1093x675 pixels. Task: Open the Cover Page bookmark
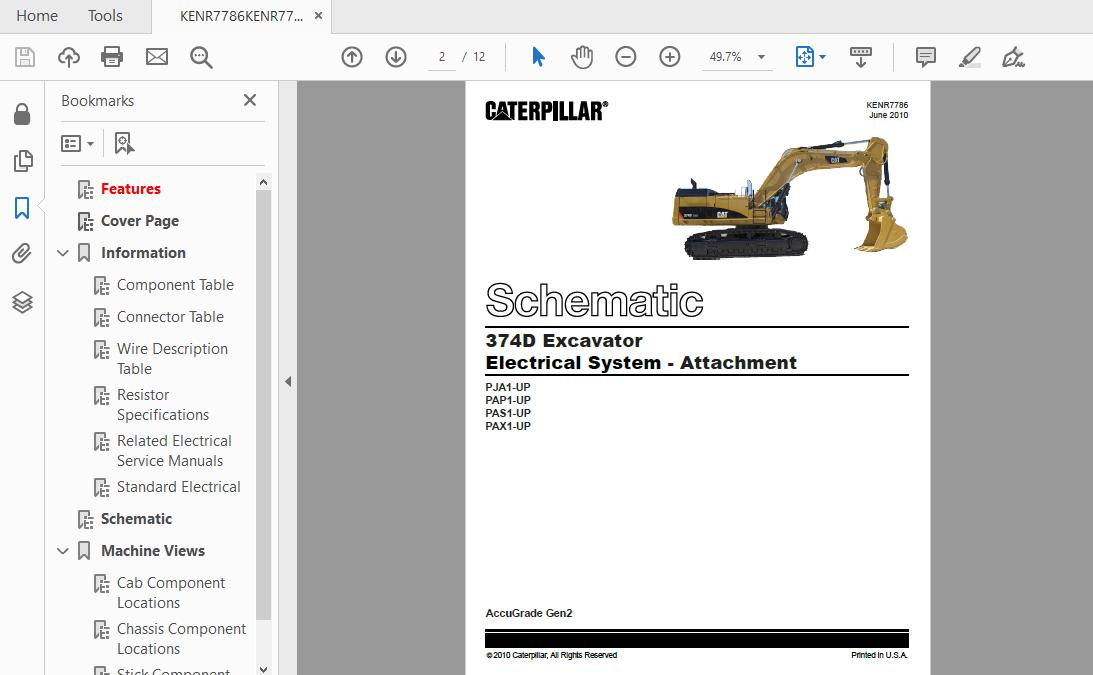(139, 221)
